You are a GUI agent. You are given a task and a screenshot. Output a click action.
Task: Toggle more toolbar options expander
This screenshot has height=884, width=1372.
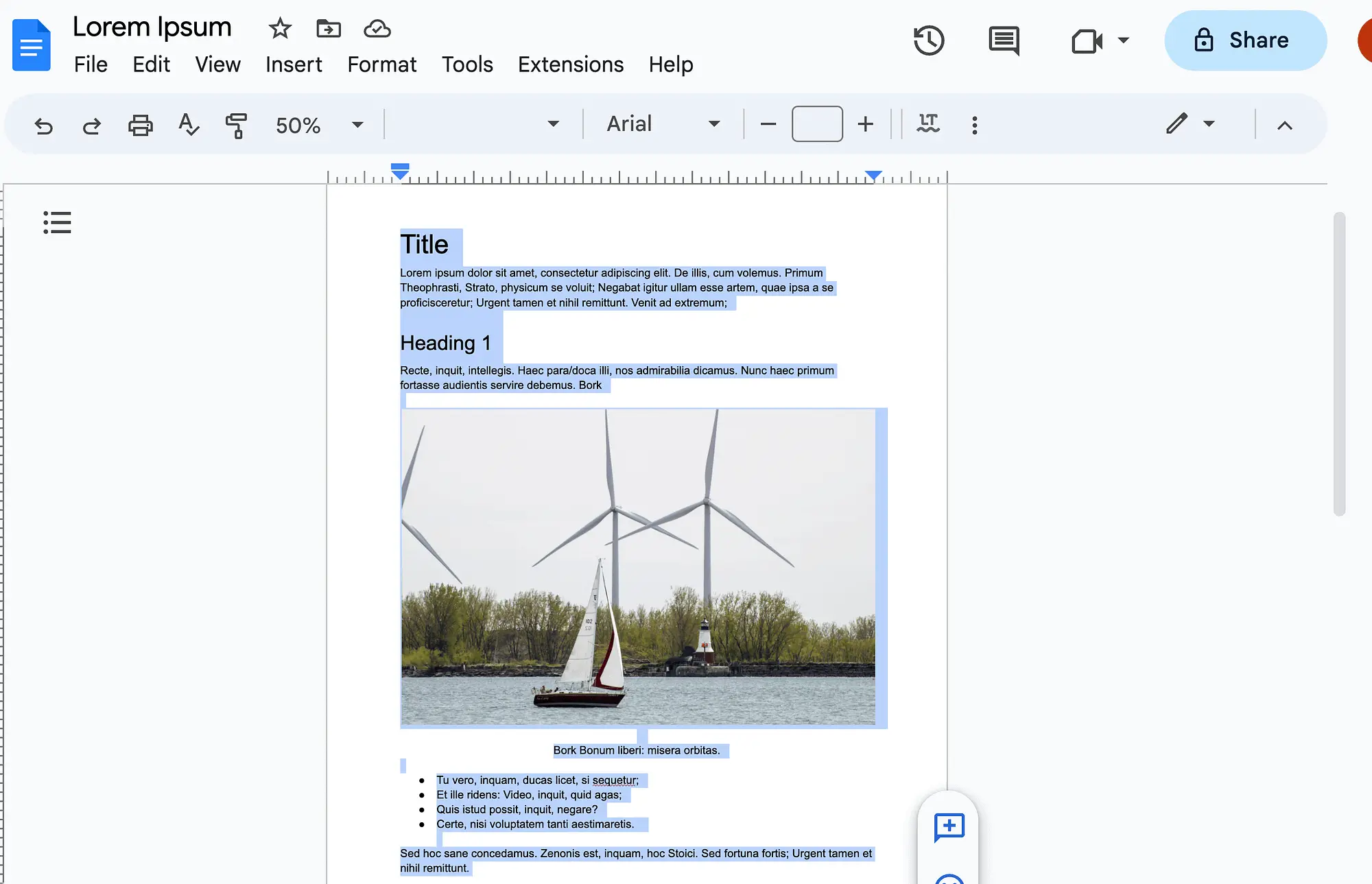click(x=1285, y=124)
